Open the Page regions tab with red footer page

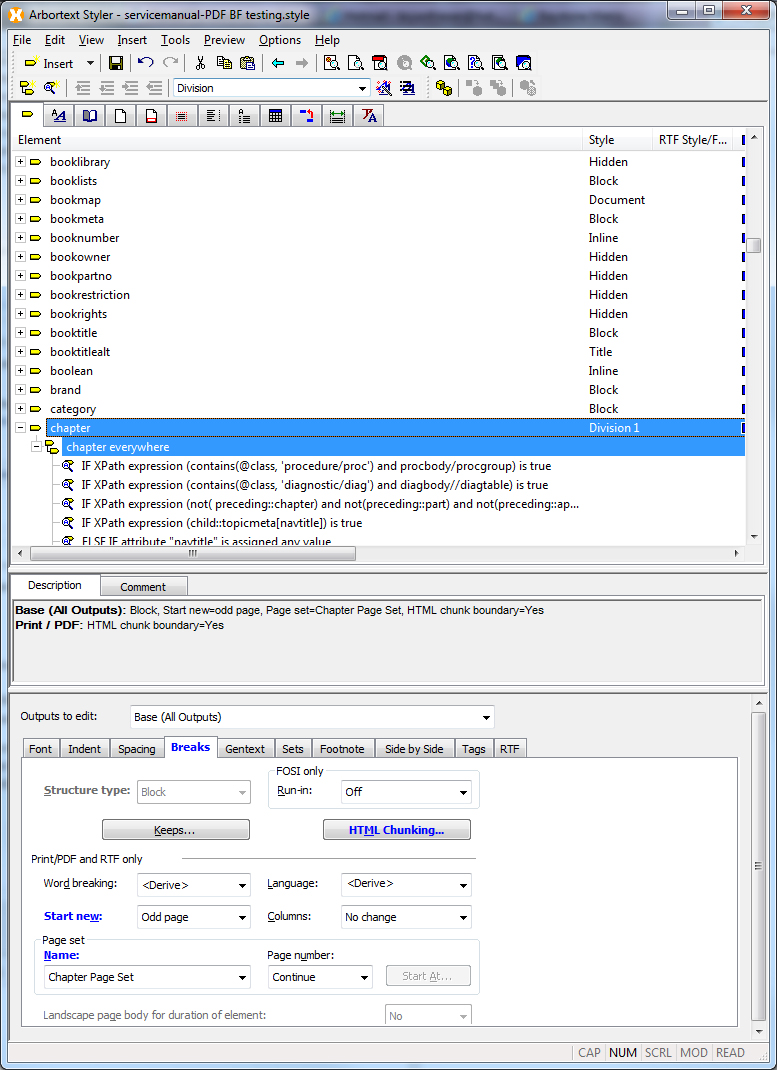[x=151, y=116]
